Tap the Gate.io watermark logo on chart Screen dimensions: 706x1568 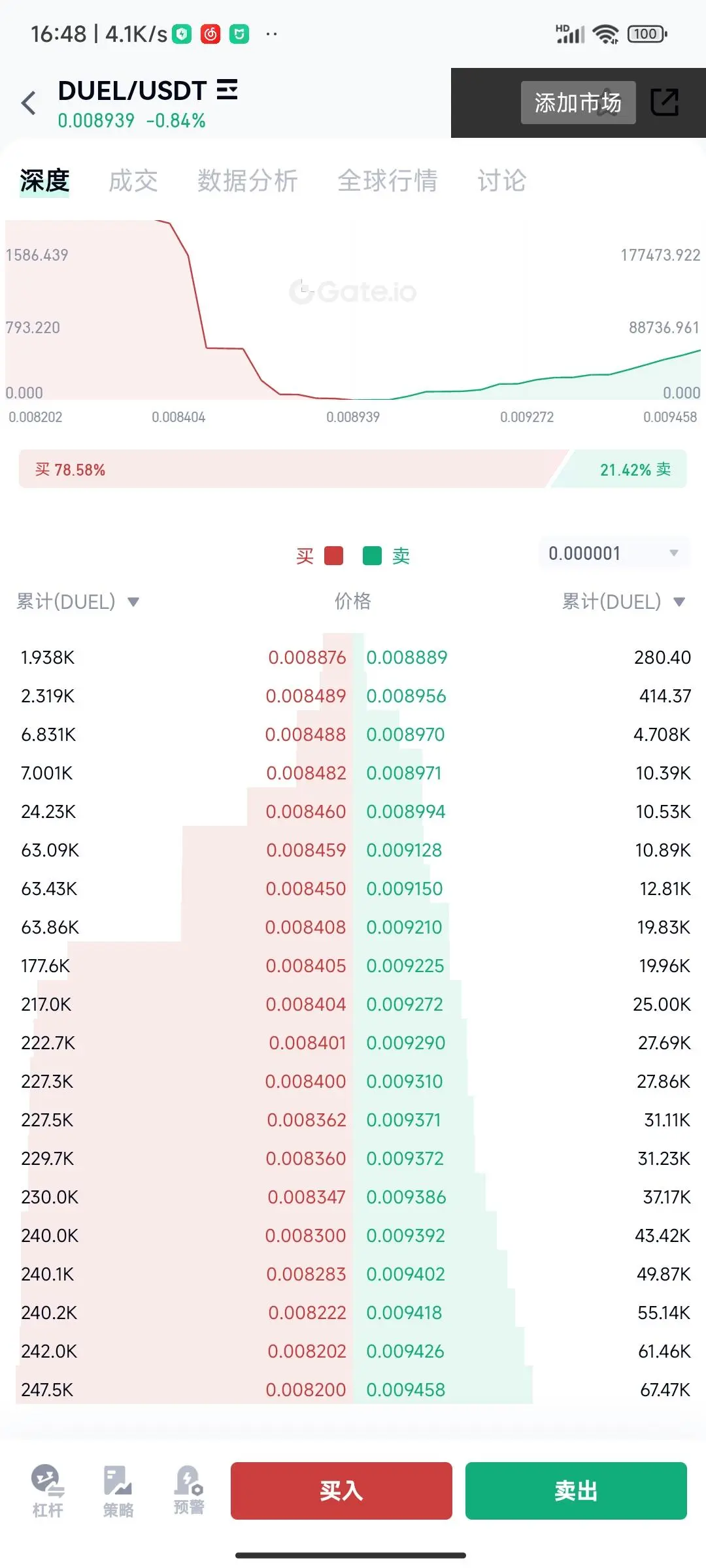tap(352, 291)
